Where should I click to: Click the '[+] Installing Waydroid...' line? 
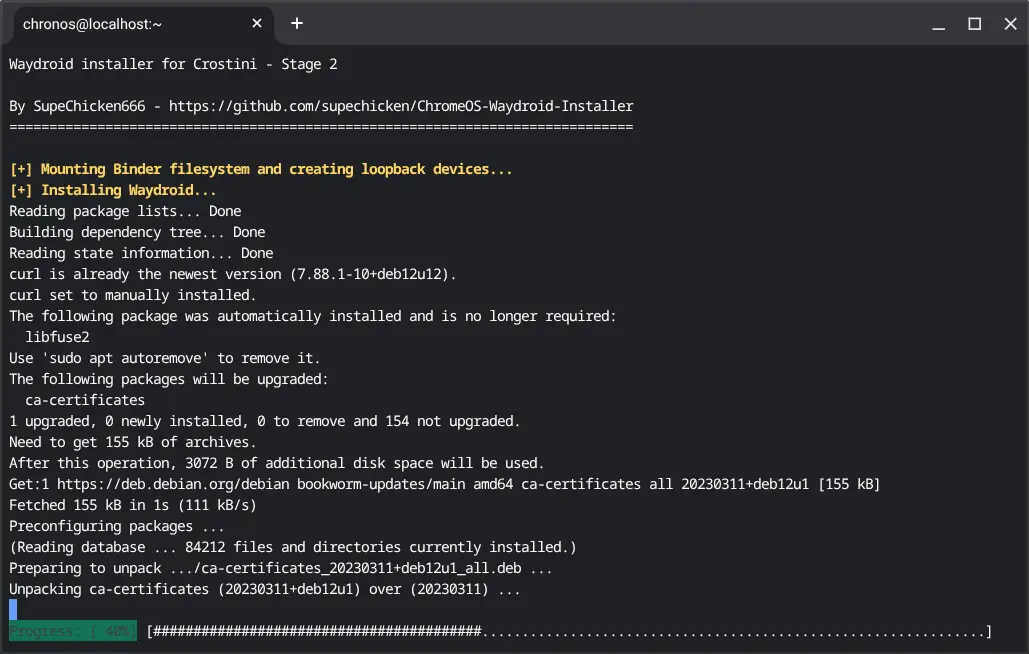coord(113,190)
